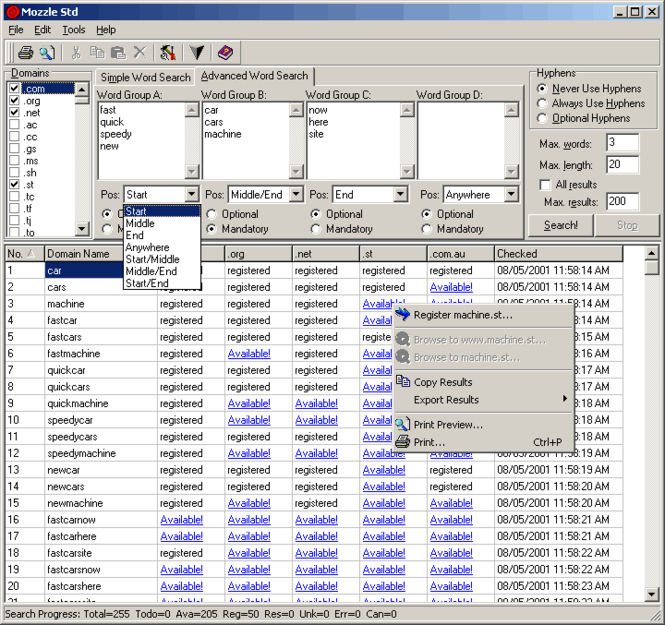This screenshot has width=665, height=625.
Task: Select Optional Hyphens radio button
Action: (542, 118)
